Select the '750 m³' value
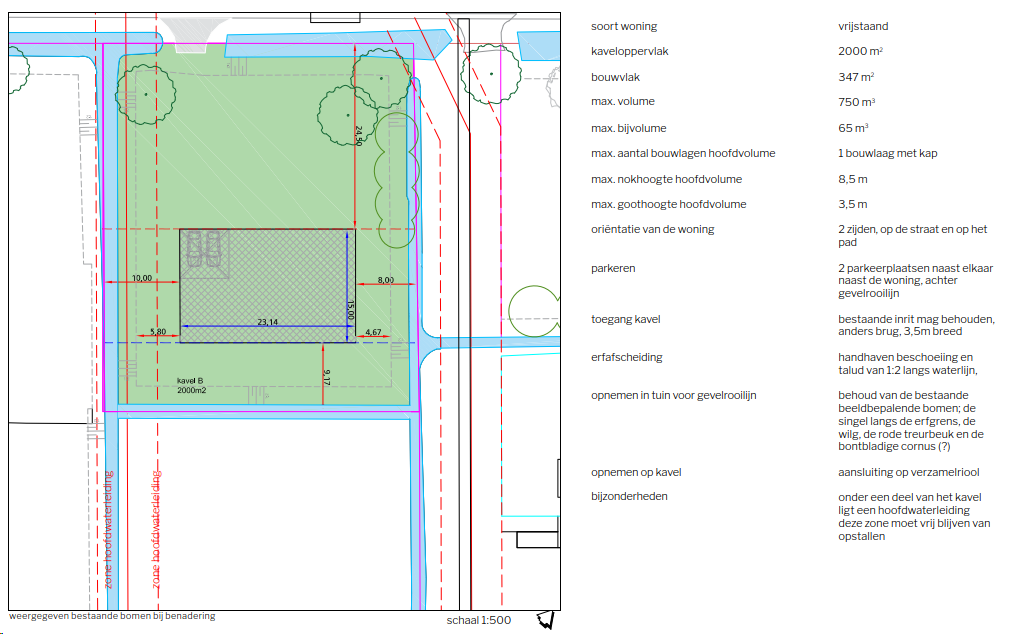The image size is (1011, 634). tap(856, 102)
